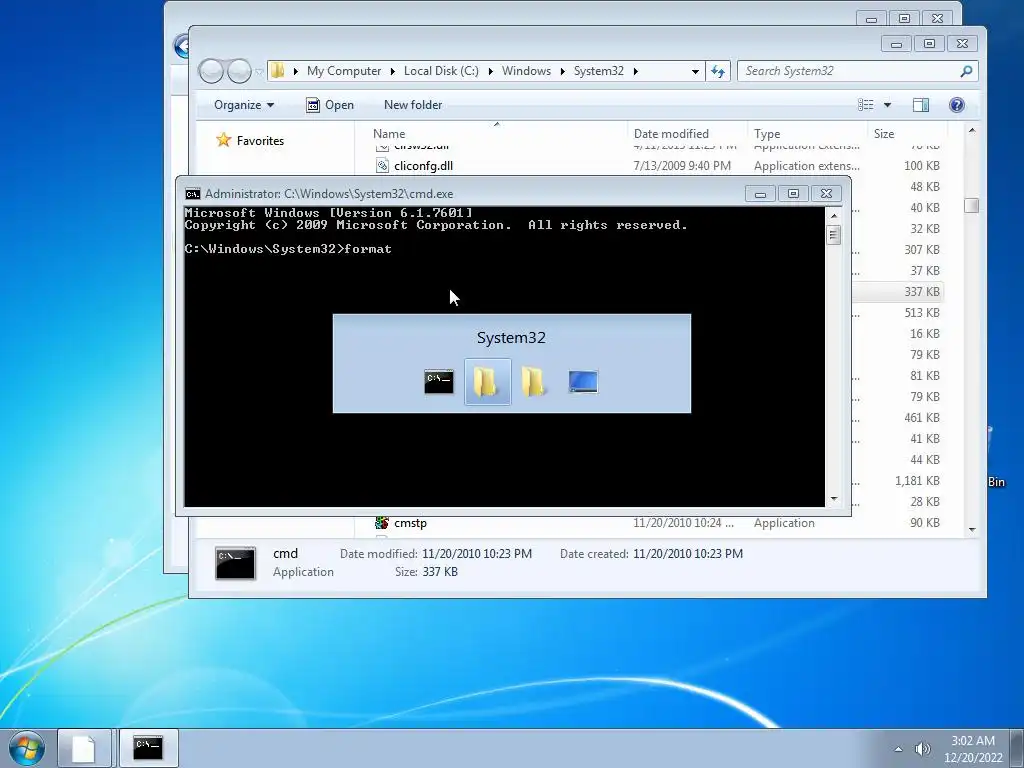This screenshot has height=768, width=1024.
Task: Click Explorer back navigation button
Action: (x=211, y=71)
